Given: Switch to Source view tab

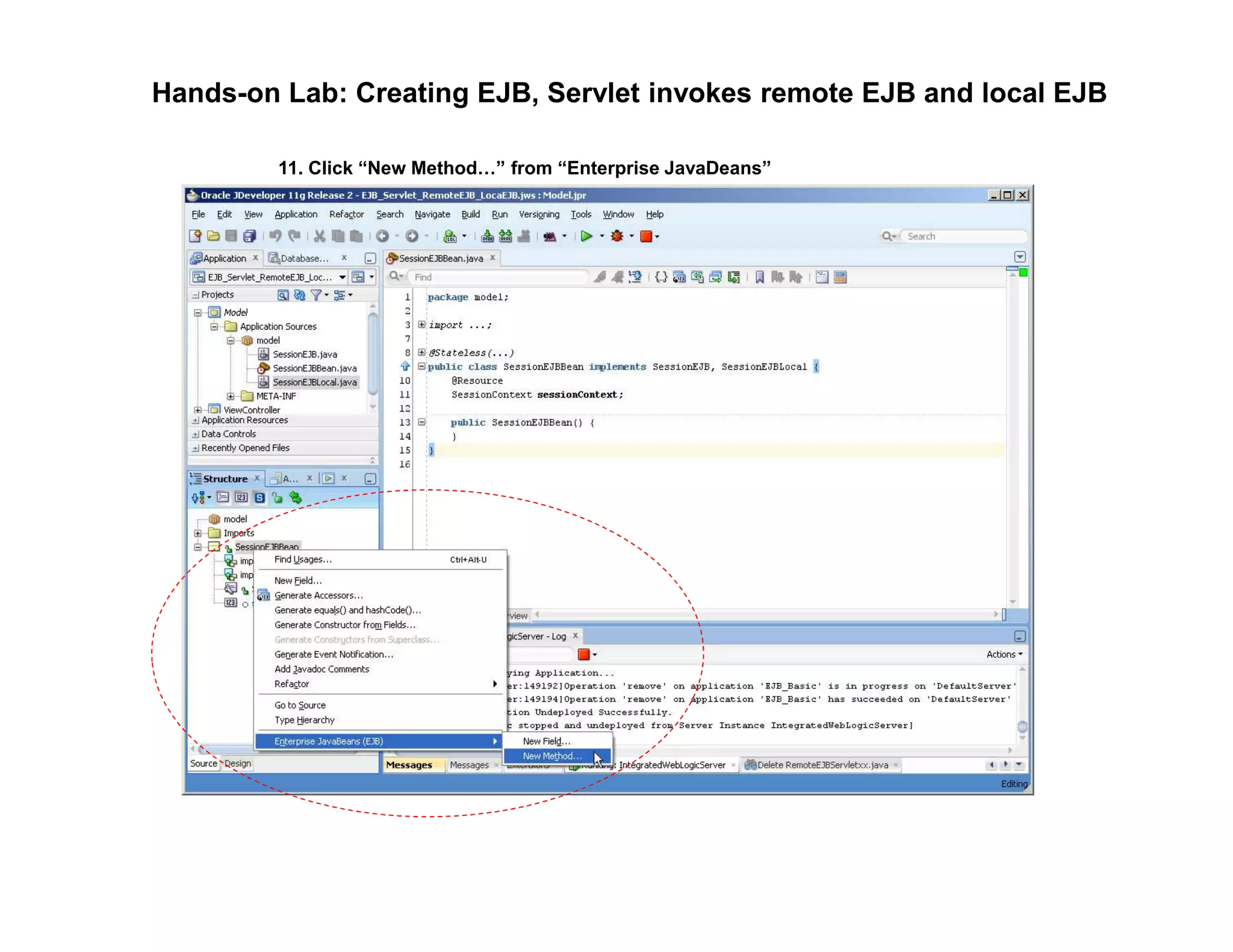Looking at the screenshot, I should 203,764.
